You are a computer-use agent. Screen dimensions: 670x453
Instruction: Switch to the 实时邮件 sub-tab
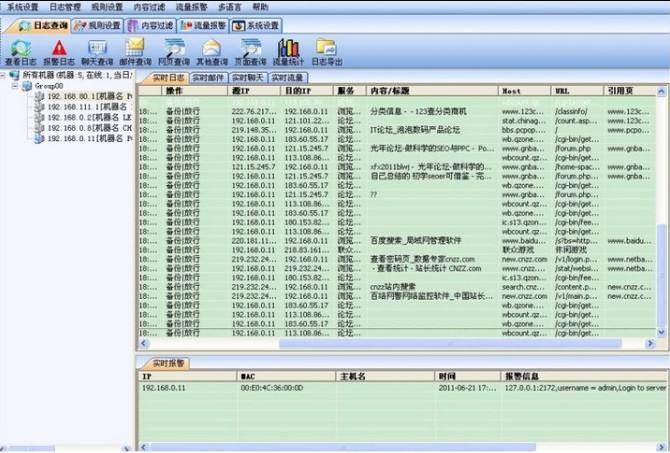(208, 78)
